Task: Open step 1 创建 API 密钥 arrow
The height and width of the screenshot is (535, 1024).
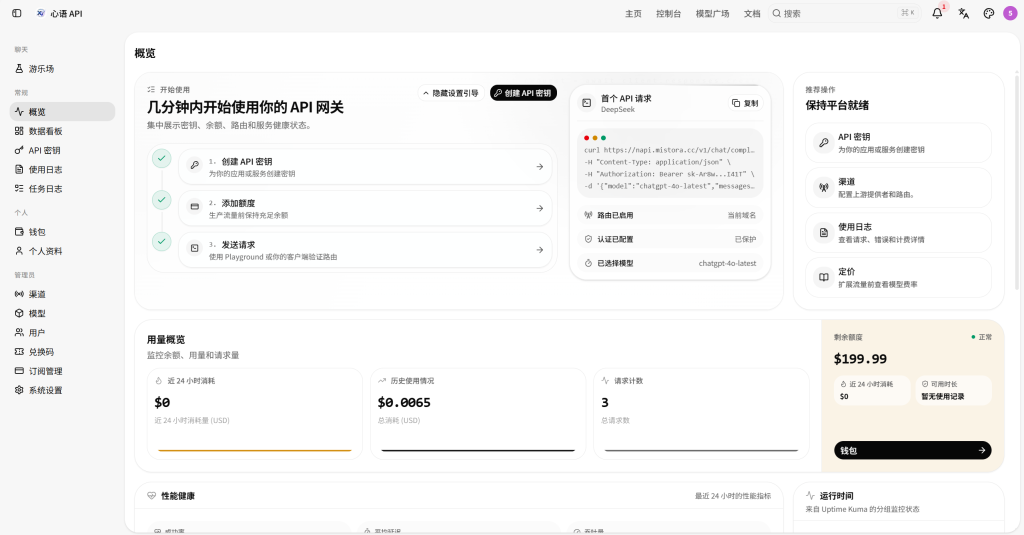Action: click(539, 167)
